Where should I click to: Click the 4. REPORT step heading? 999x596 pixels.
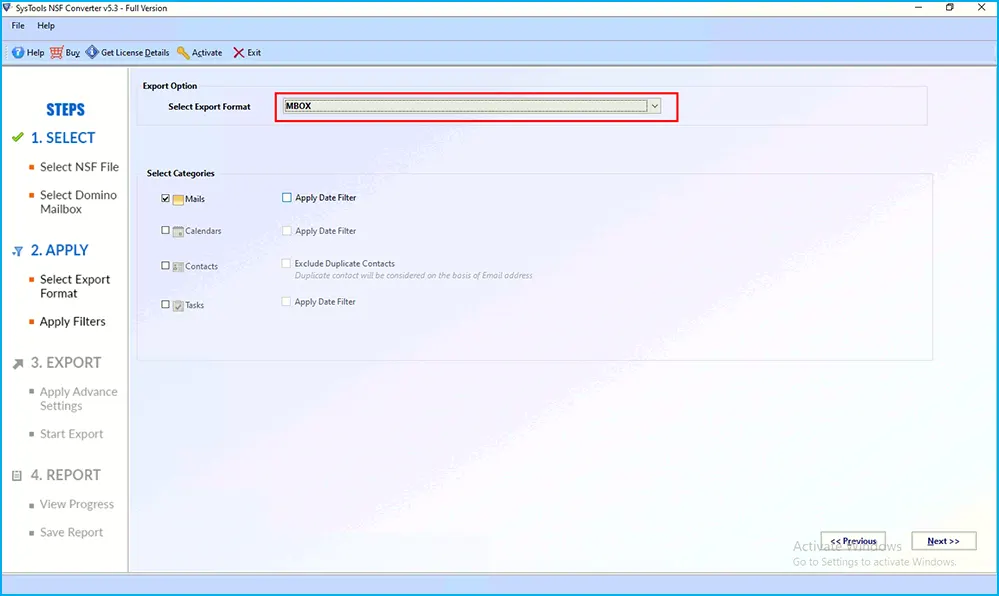point(66,475)
